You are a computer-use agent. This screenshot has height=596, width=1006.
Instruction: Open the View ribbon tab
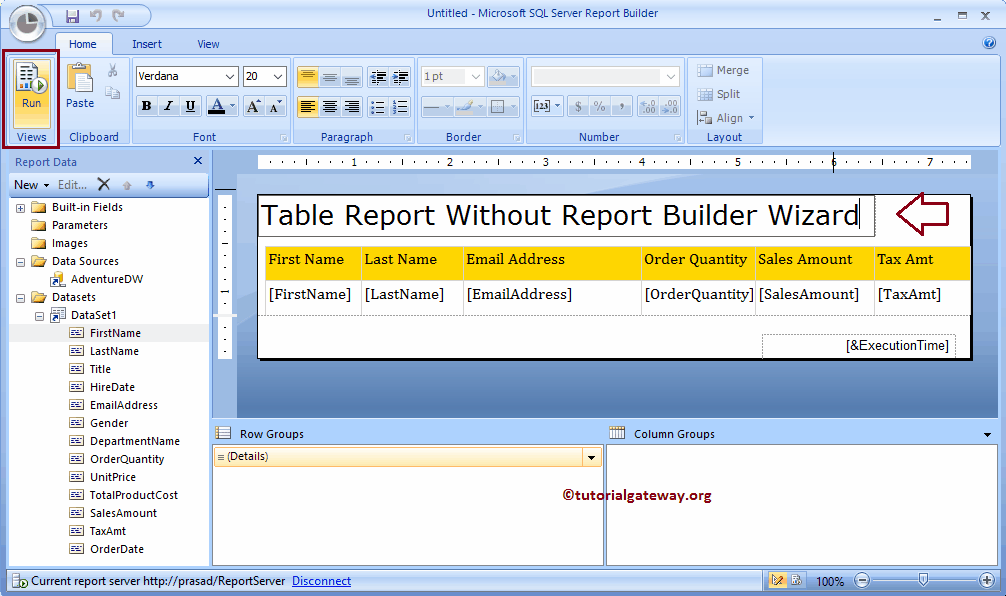pyautogui.click(x=208, y=44)
